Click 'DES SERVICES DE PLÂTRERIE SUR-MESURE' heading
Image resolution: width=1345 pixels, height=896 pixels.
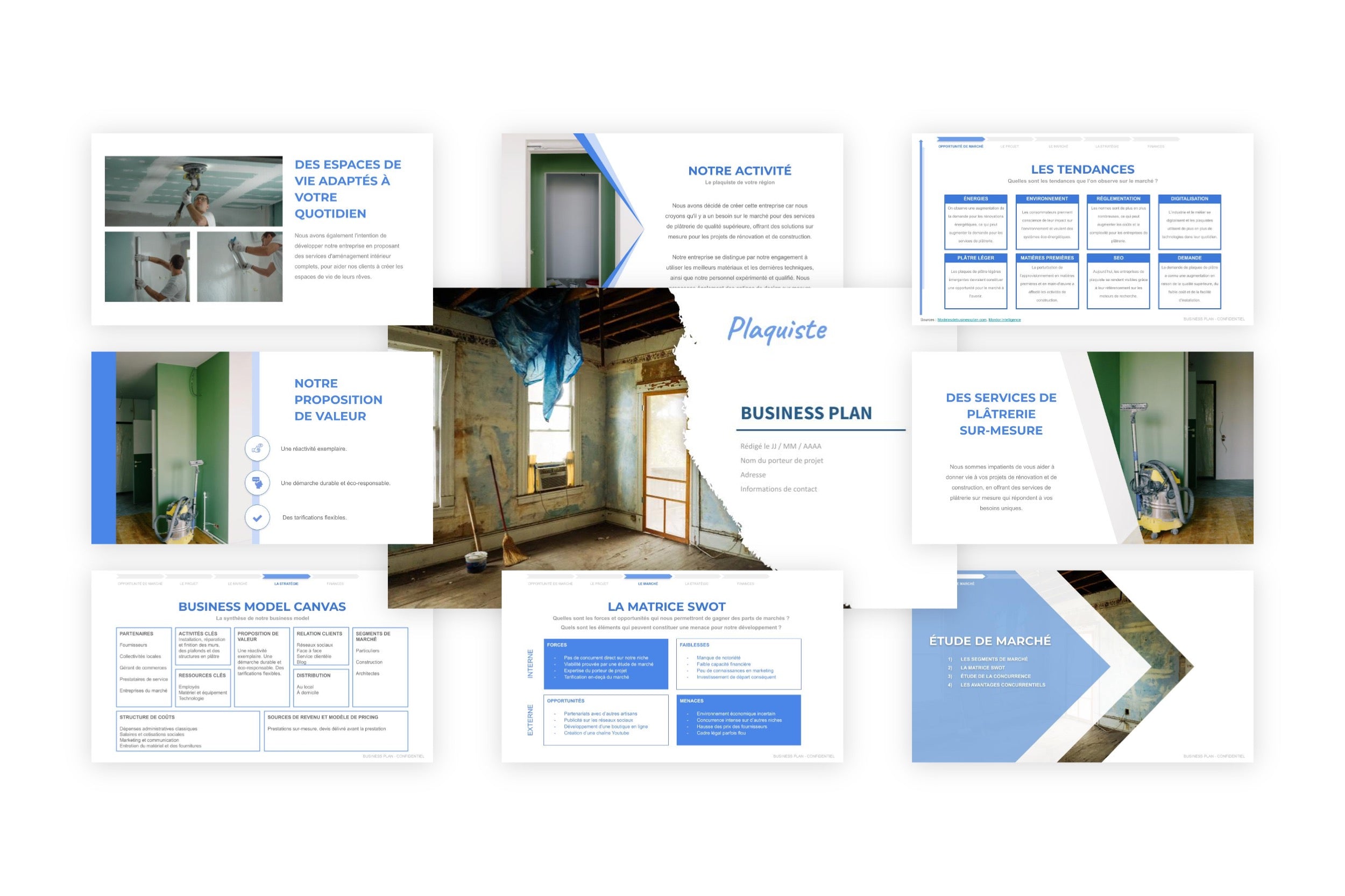point(1001,414)
